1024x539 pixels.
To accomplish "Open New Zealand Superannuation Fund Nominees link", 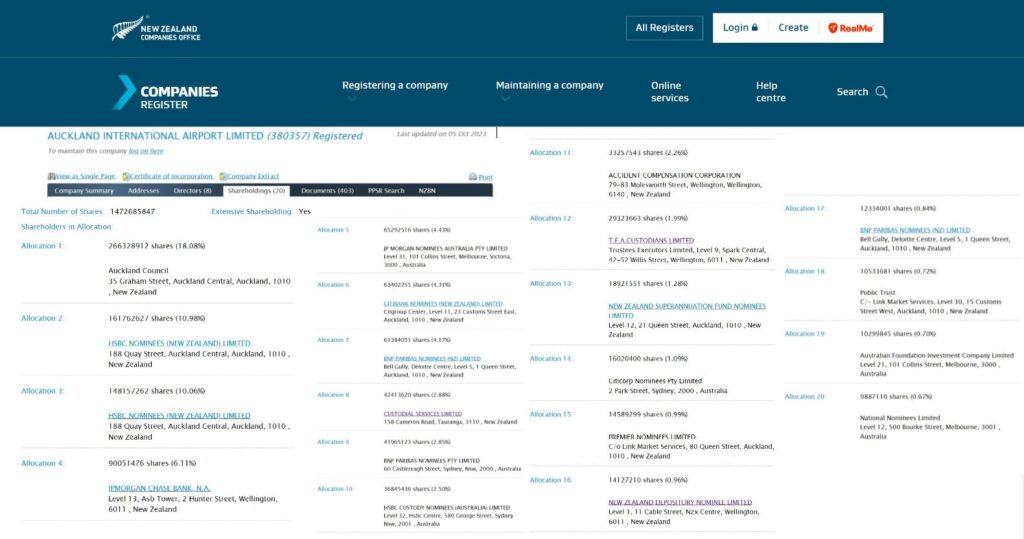I will (x=687, y=310).
